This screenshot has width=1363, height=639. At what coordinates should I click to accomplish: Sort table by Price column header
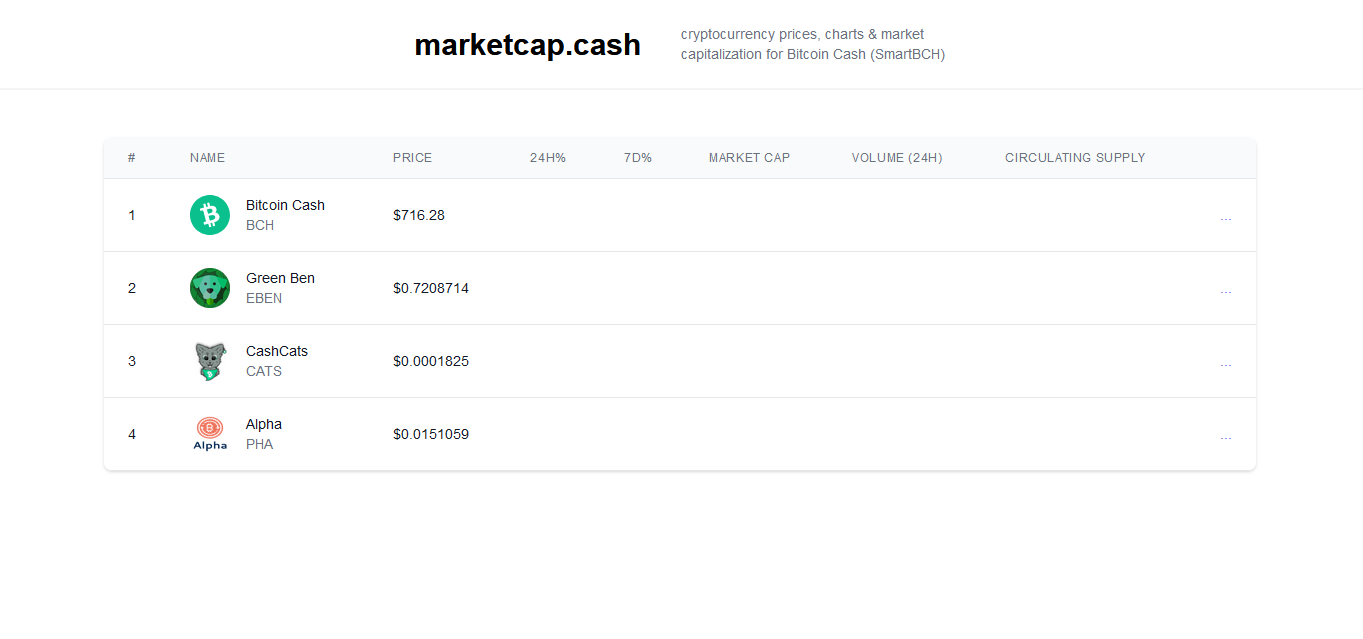tap(412, 158)
